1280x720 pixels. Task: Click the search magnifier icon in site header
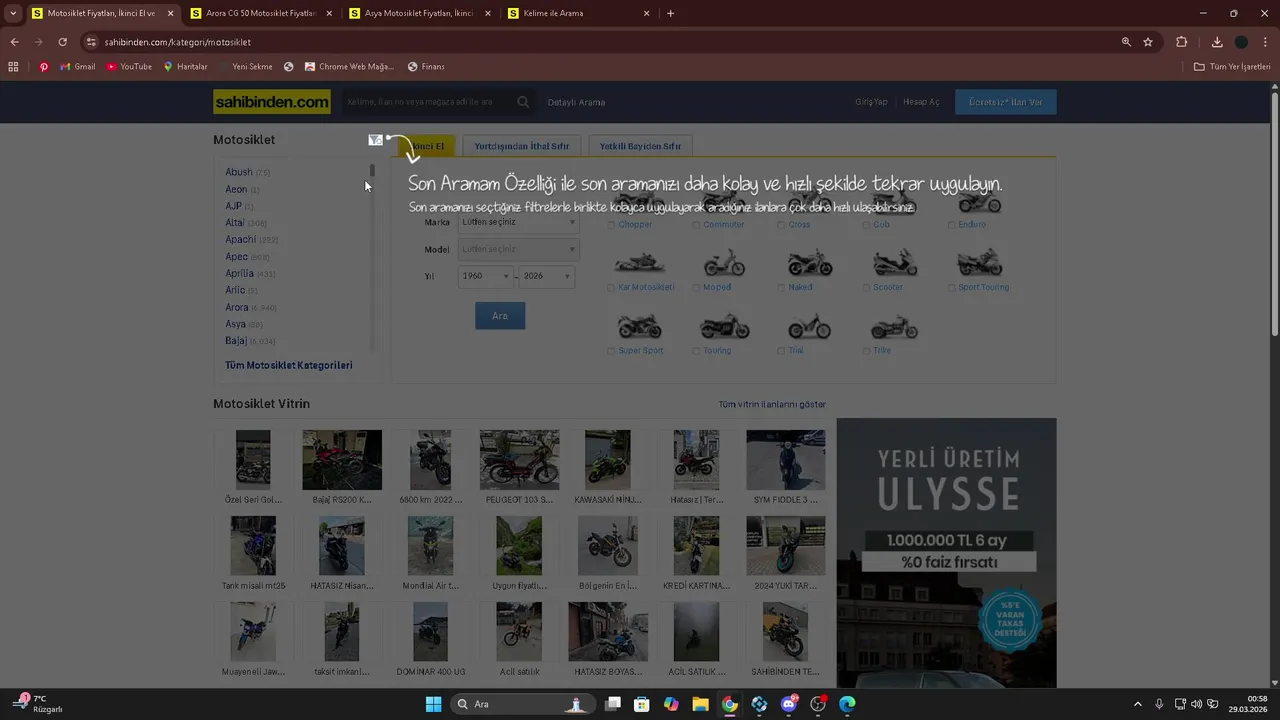[523, 102]
